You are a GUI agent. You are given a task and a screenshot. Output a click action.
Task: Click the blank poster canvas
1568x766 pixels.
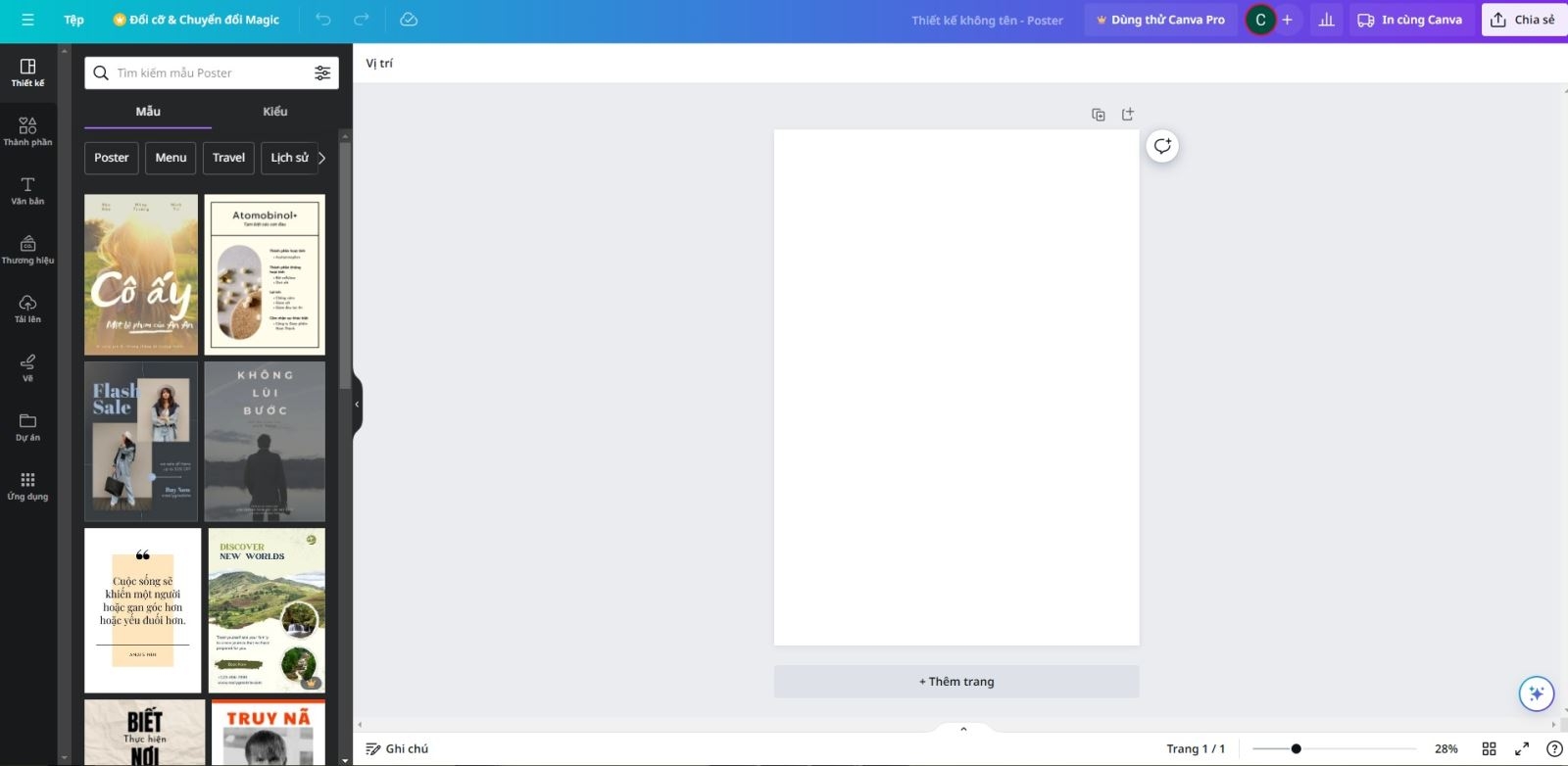pyautogui.click(x=956, y=387)
